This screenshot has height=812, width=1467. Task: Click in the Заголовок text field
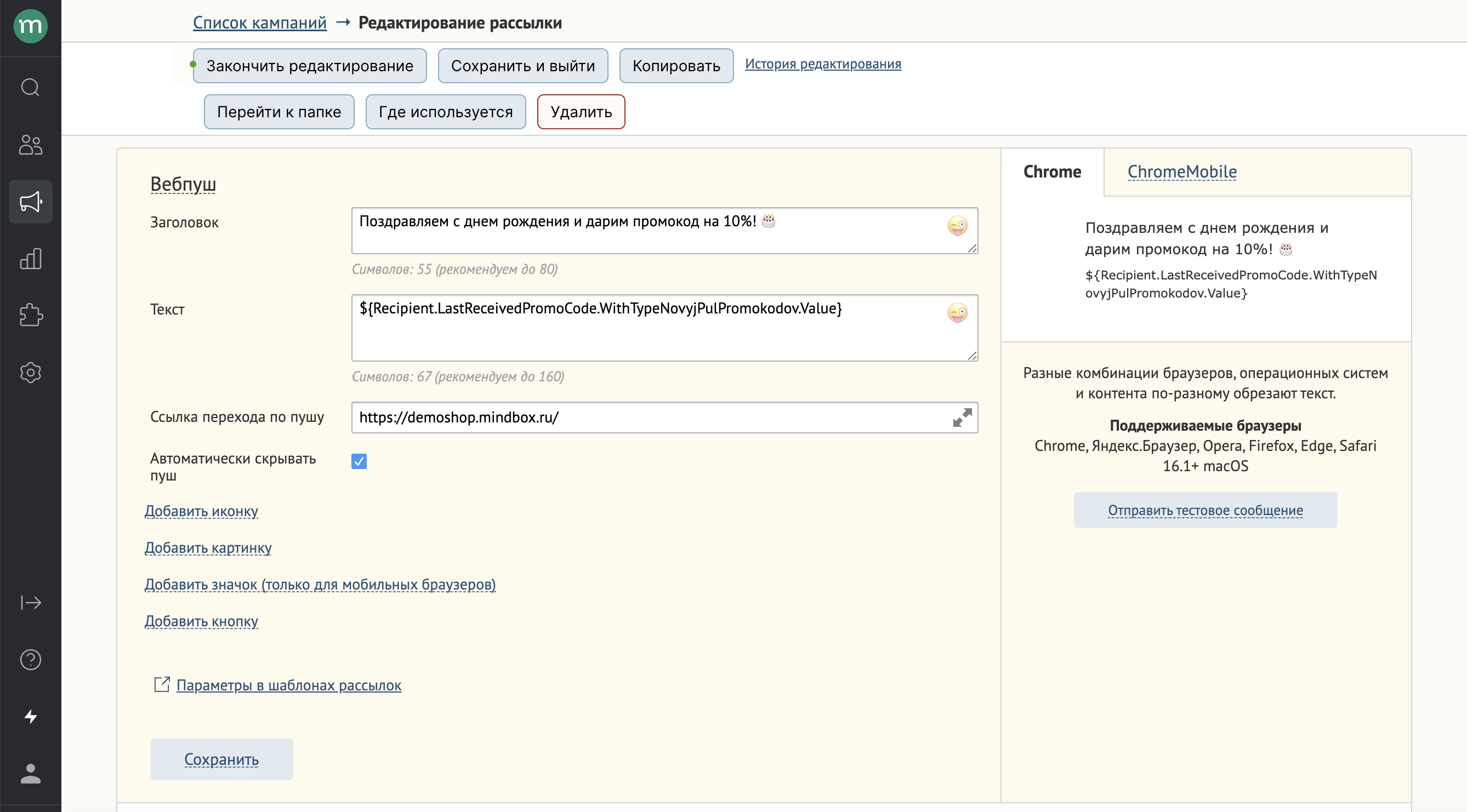(x=664, y=231)
